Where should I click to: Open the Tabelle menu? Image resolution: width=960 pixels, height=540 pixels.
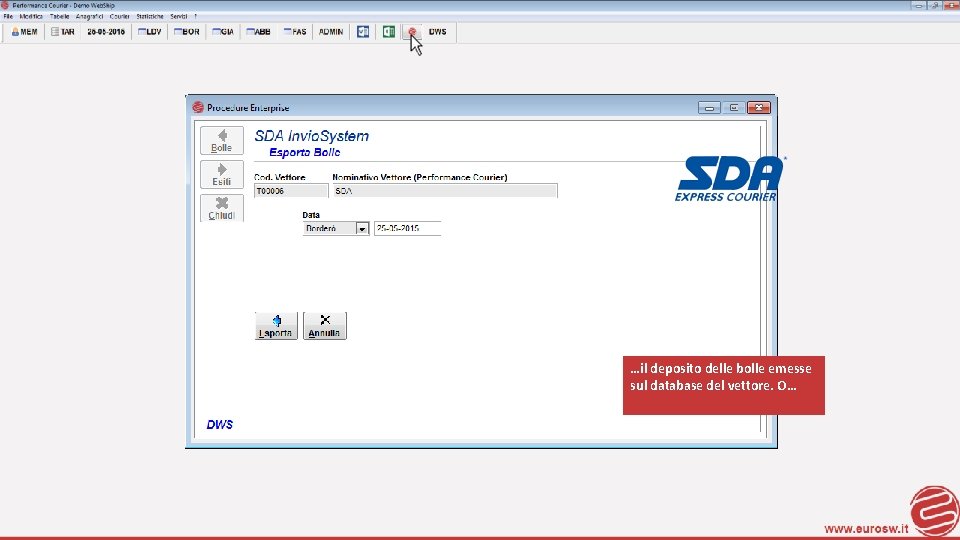coord(59,17)
